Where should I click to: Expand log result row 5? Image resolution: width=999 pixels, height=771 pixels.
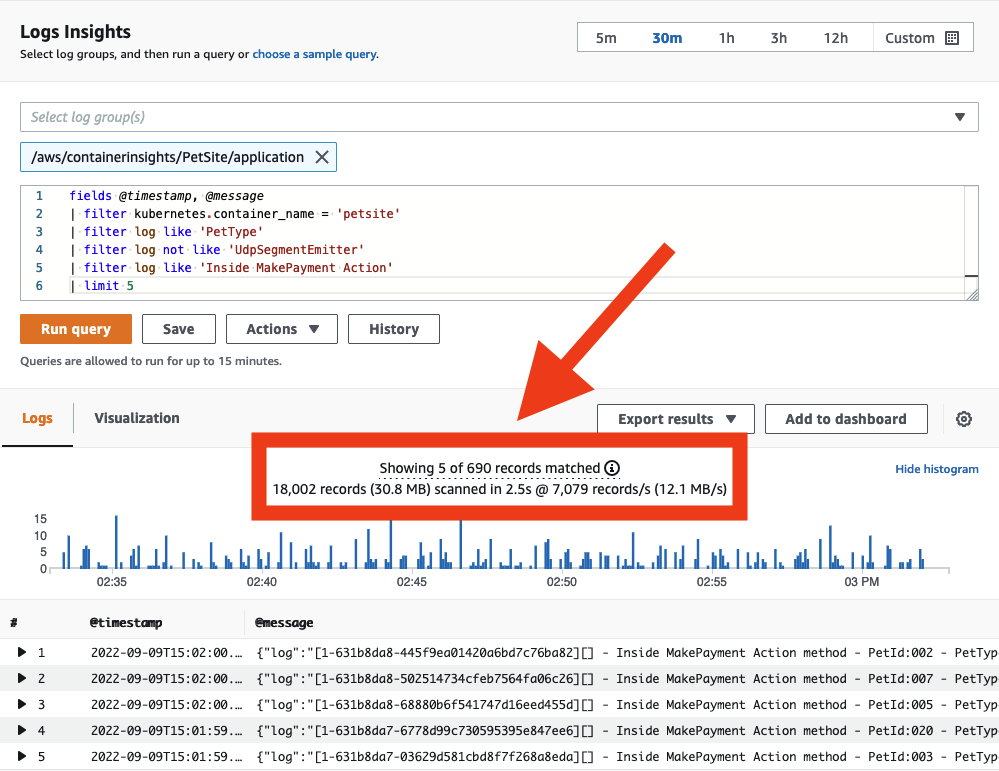(x=22, y=756)
